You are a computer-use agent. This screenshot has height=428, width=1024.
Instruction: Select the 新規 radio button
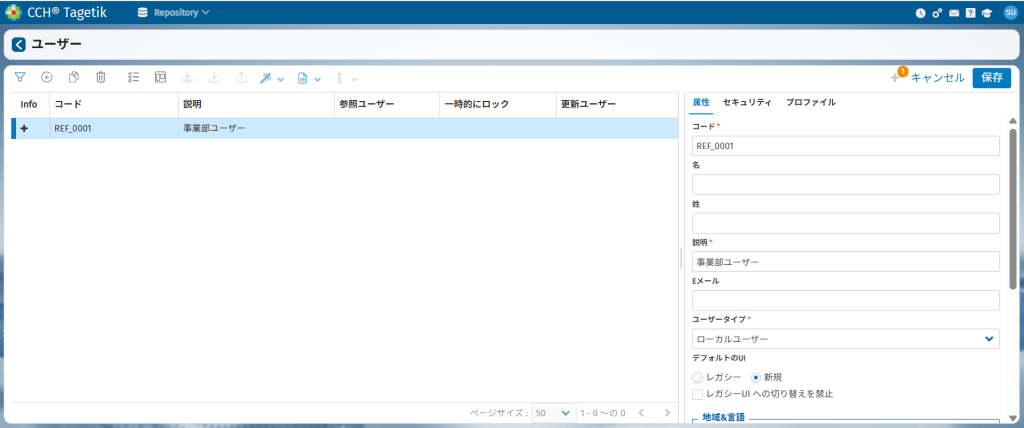[756, 377]
